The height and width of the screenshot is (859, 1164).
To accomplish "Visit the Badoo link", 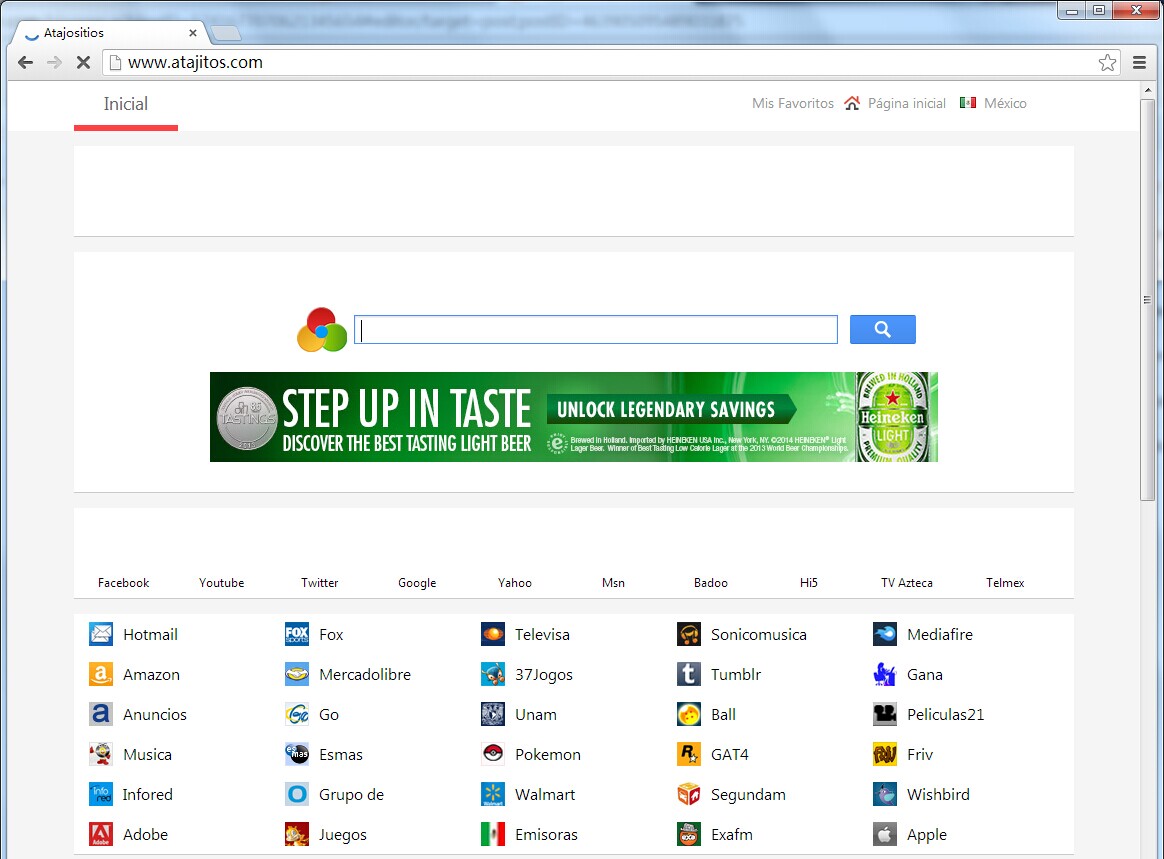I will tap(711, 583).
